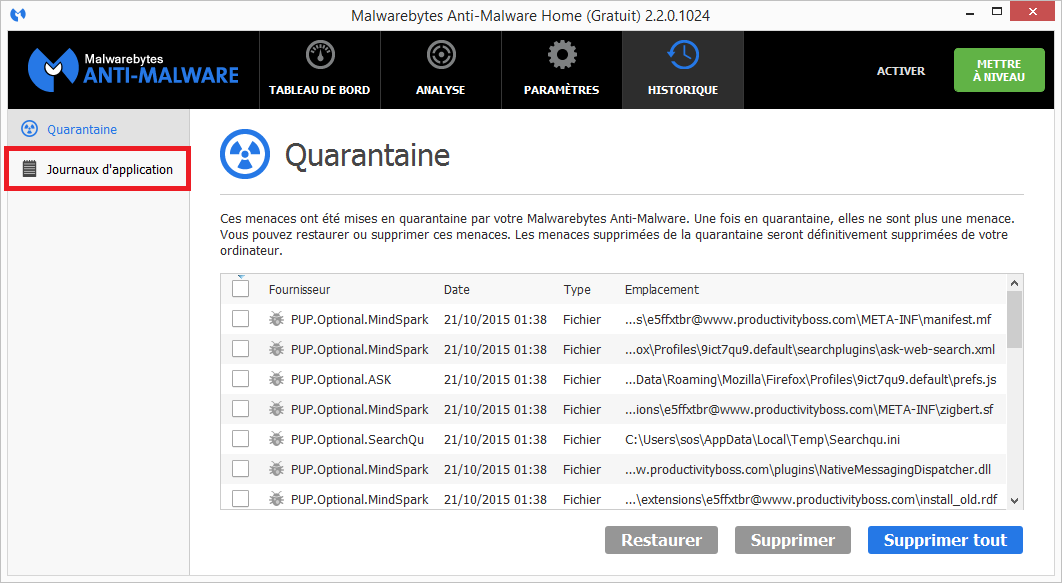The width and height of the screenshot is (1062, 583).
Task: Open the Paramètres gear icon
Action: (x=561, y=56)
